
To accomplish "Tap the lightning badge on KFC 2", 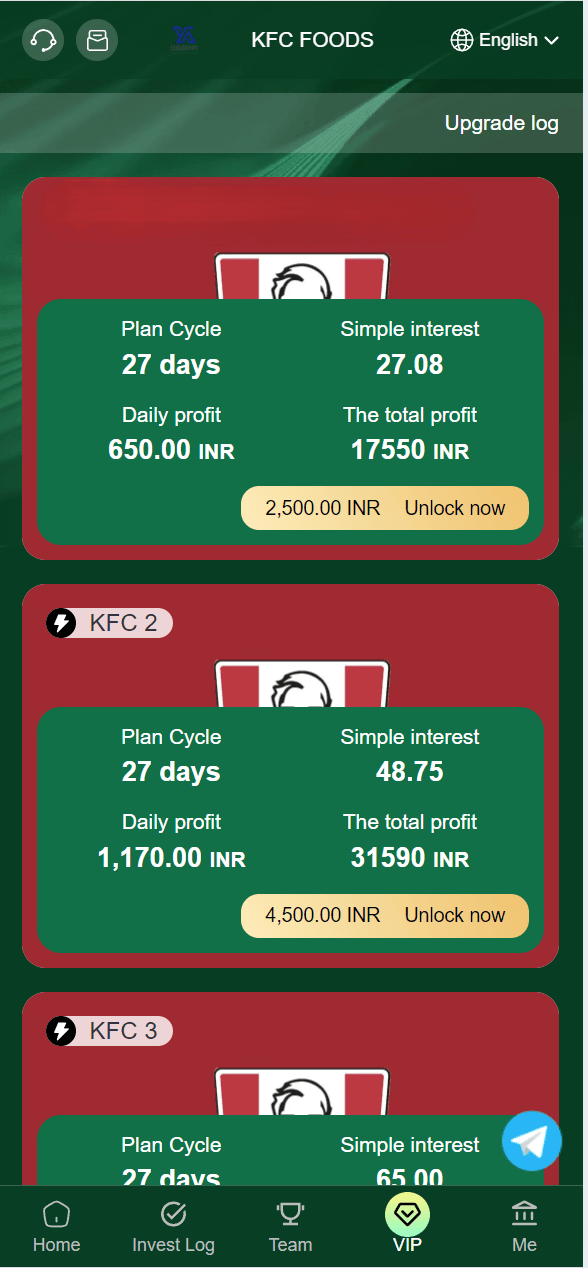I will tap(62, 623).
